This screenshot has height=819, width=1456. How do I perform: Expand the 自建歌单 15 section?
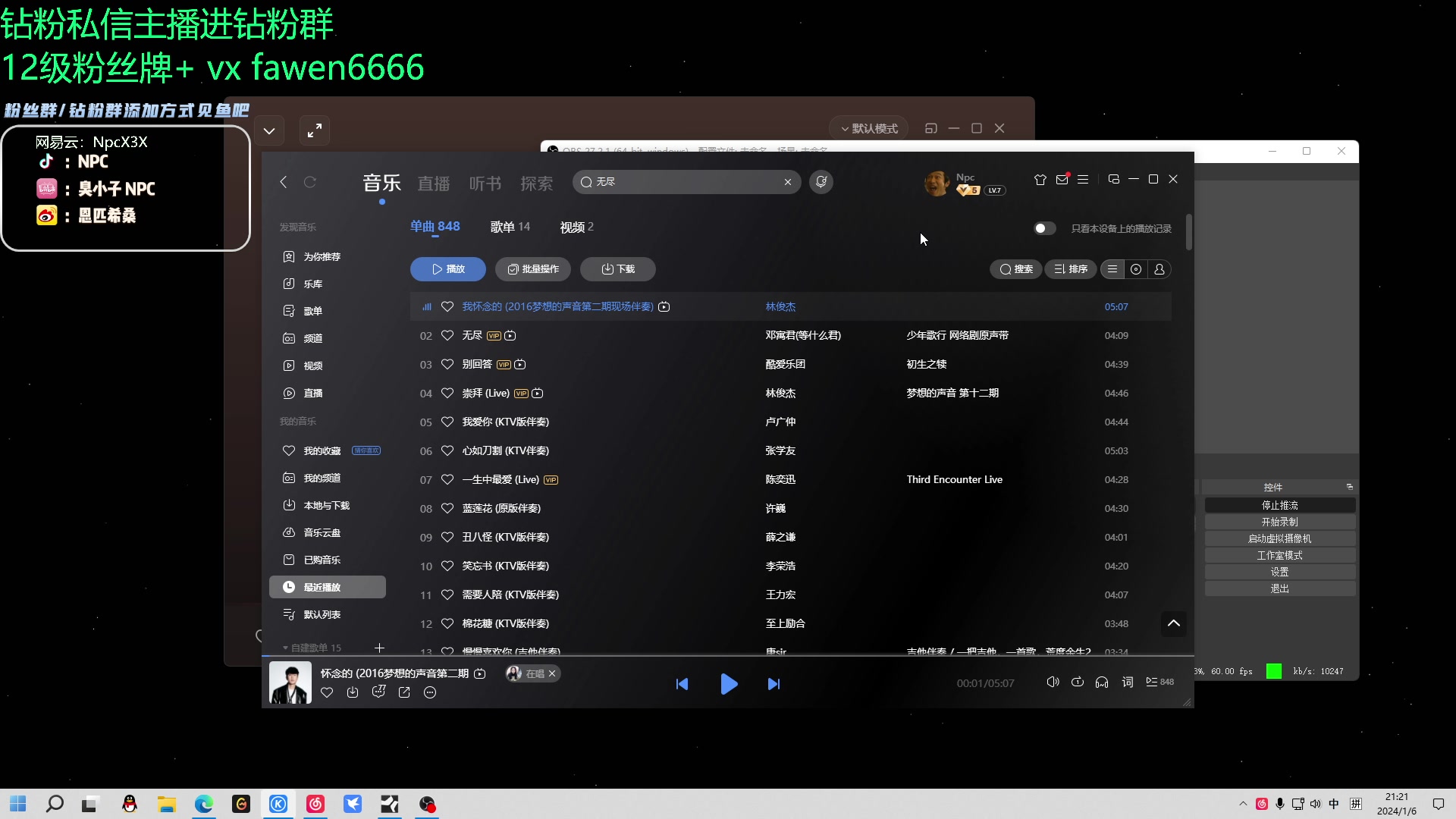point(312,648)
